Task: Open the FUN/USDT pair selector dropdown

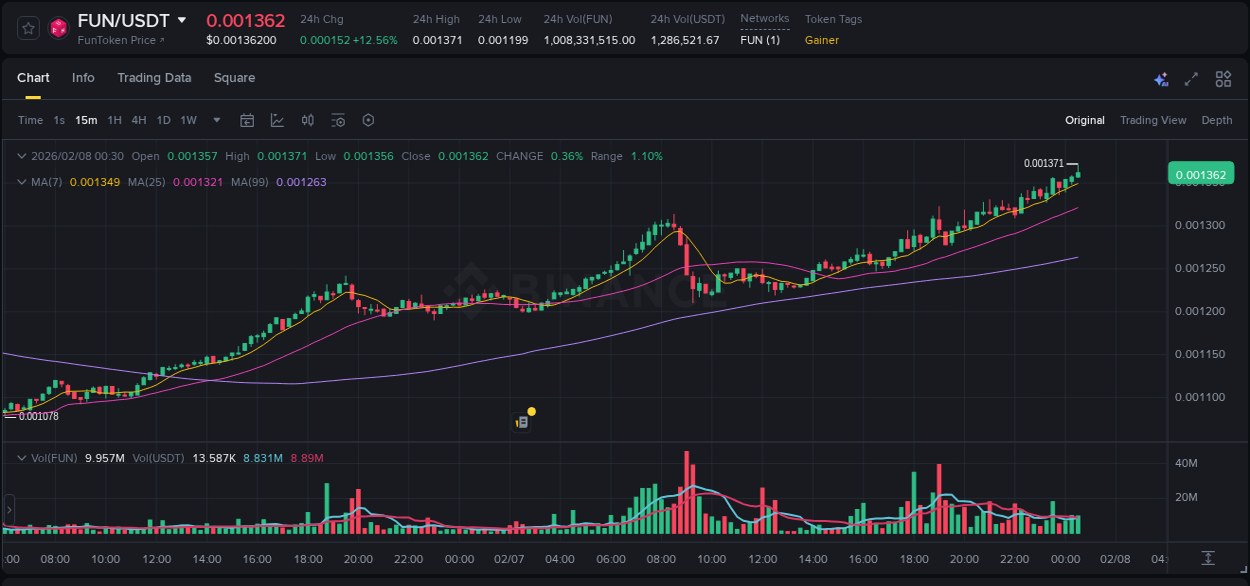Action: [181, 20]
